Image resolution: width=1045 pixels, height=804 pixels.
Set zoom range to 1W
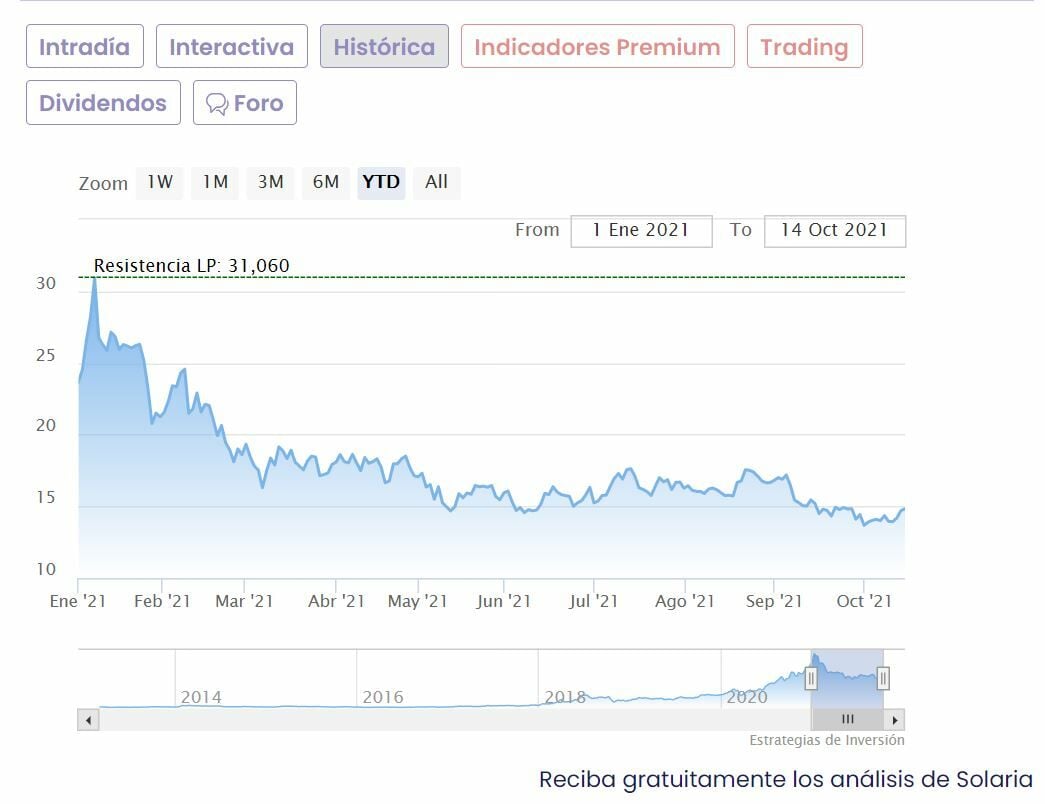(x=160, y=182)
